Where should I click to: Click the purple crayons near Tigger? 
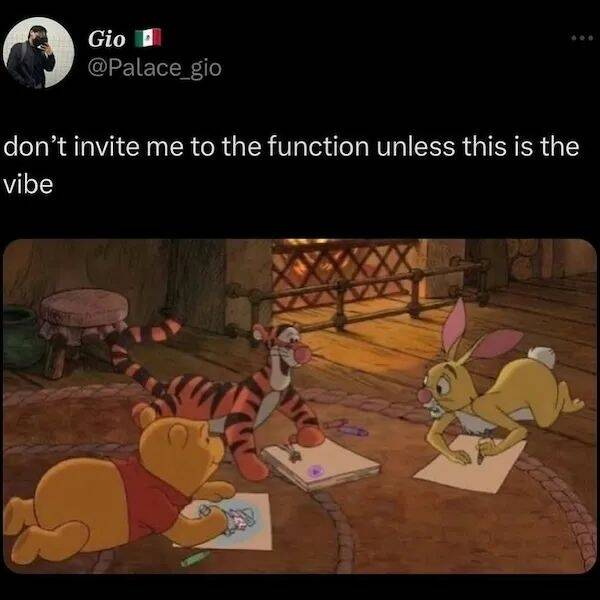click(346, 428)
